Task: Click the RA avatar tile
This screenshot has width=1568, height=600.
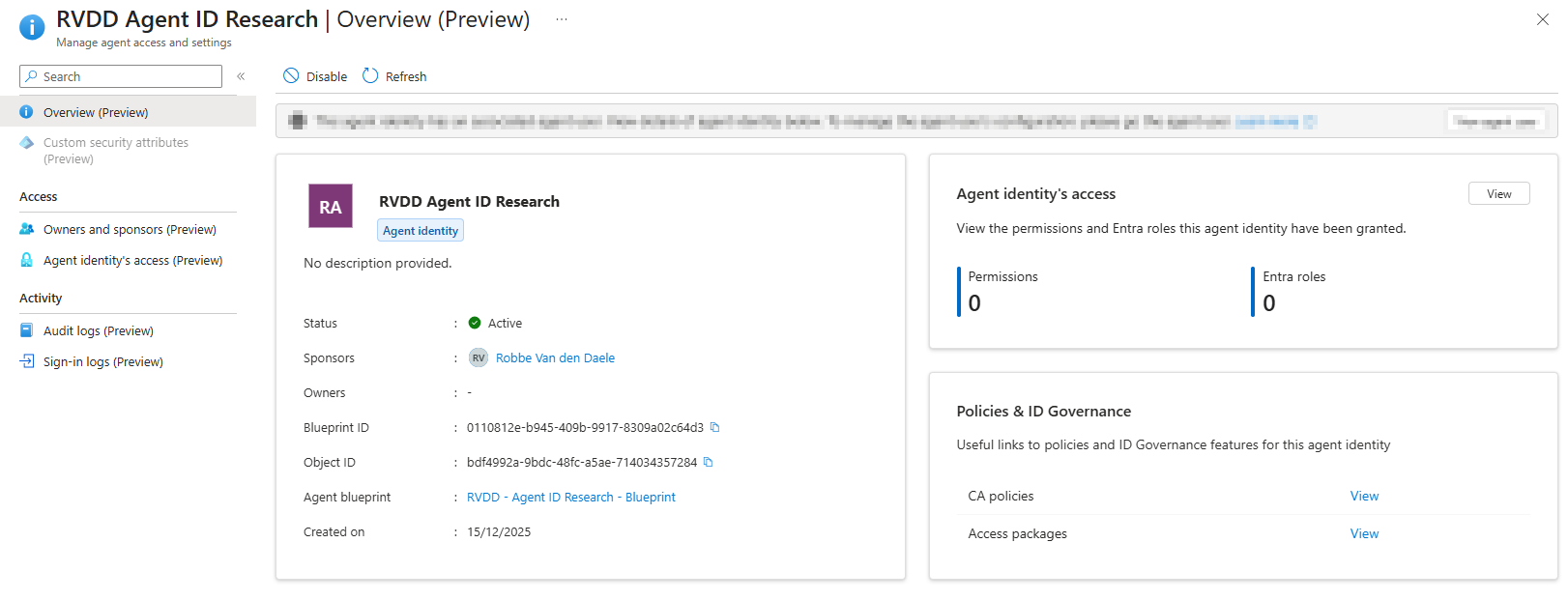Action: [x=331, y=207]
